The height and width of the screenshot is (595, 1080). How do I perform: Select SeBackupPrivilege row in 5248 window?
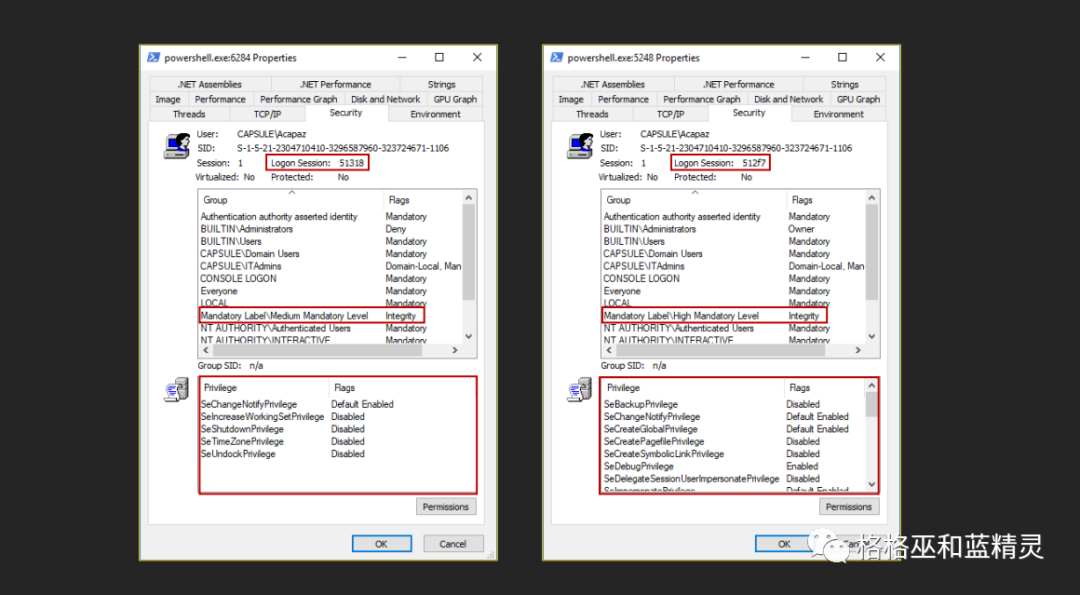734,404
